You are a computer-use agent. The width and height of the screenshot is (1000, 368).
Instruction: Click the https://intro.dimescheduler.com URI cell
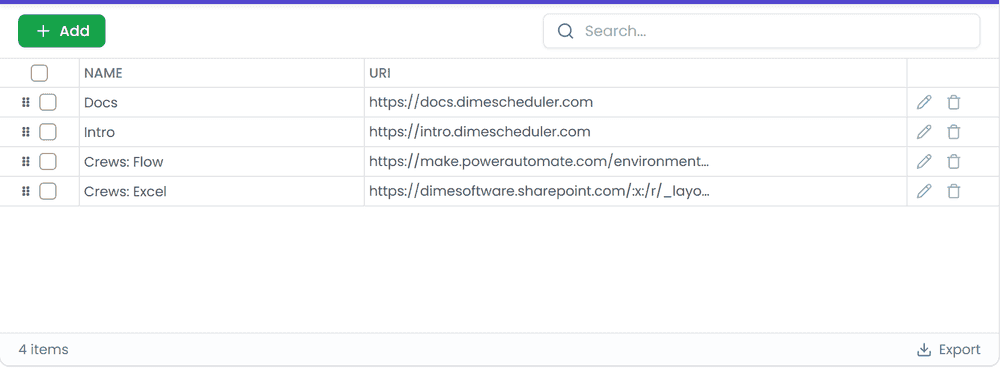tap(635, 132)
